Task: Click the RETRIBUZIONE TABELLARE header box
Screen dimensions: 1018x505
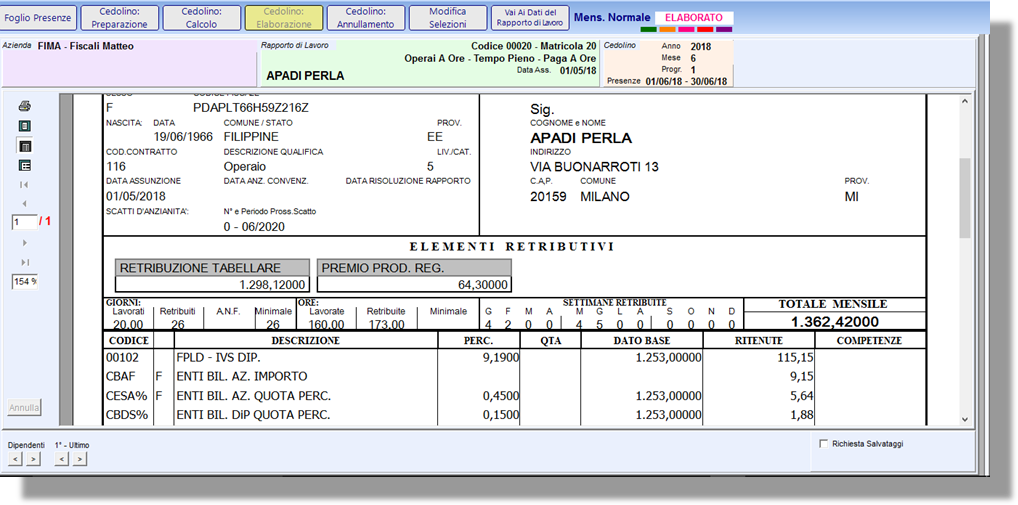Action: tap(212, 267)
